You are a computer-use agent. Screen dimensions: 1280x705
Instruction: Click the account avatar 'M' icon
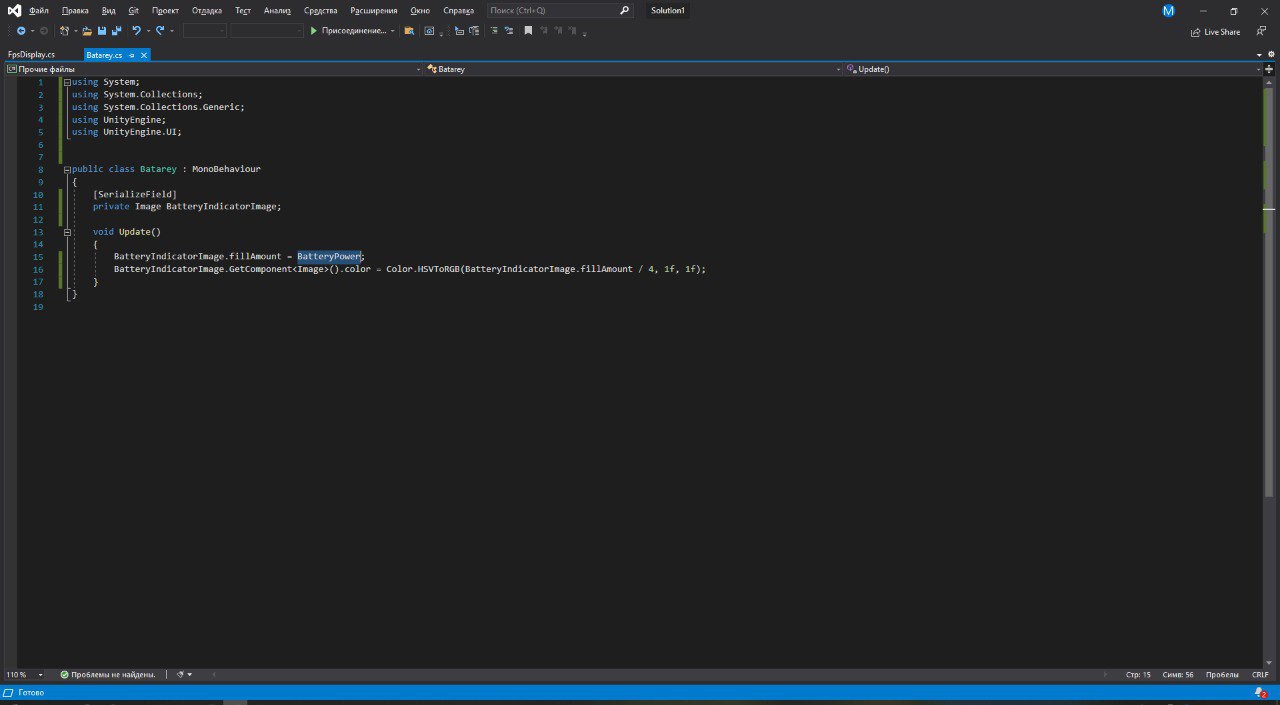click(x=1168, y=11)
